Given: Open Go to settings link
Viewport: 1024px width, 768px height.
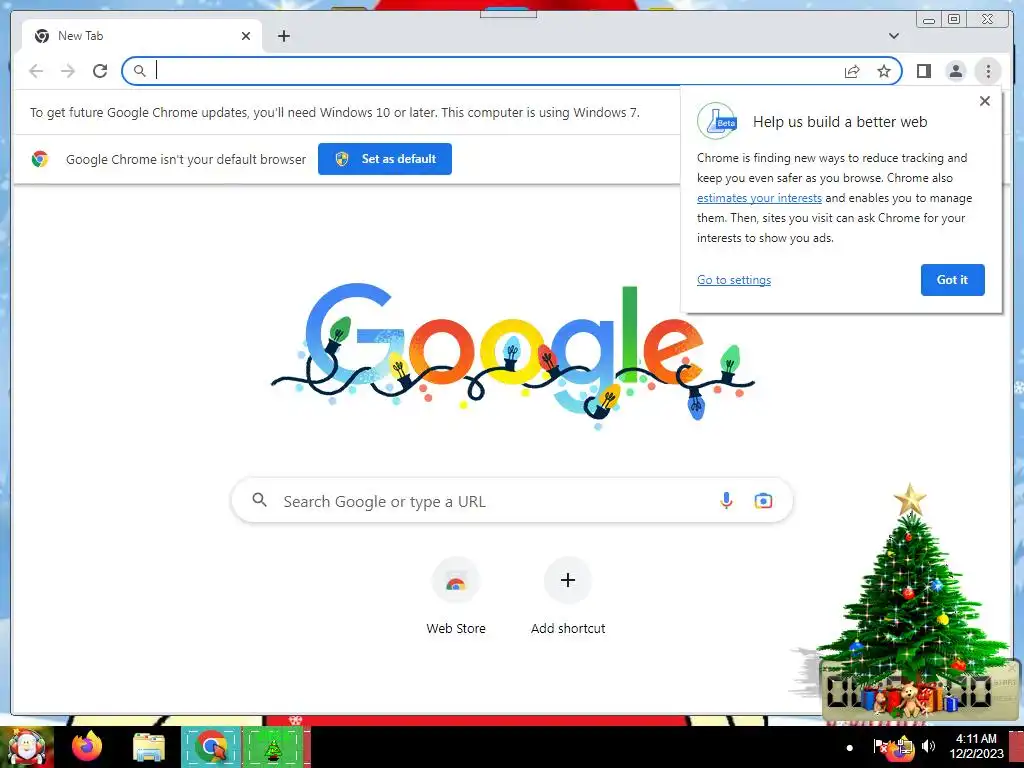Looking at the screenshot, I should tap(733, 280).
